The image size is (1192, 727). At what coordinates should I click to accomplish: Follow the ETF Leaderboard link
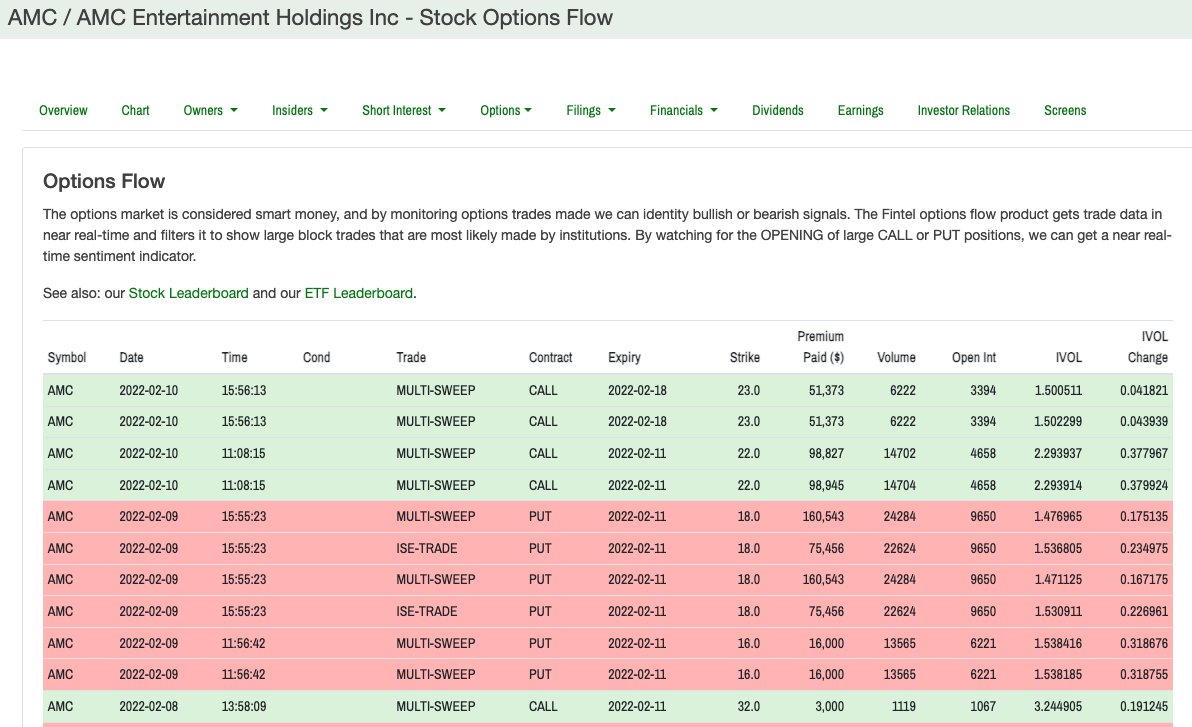[359, 294]
